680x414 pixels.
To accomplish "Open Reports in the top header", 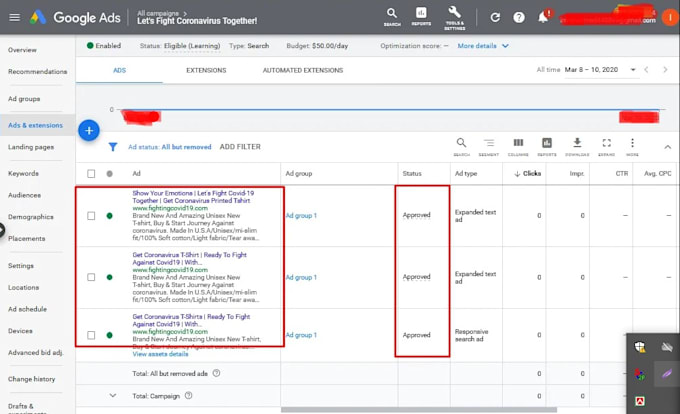I will [x=421, y=17].
